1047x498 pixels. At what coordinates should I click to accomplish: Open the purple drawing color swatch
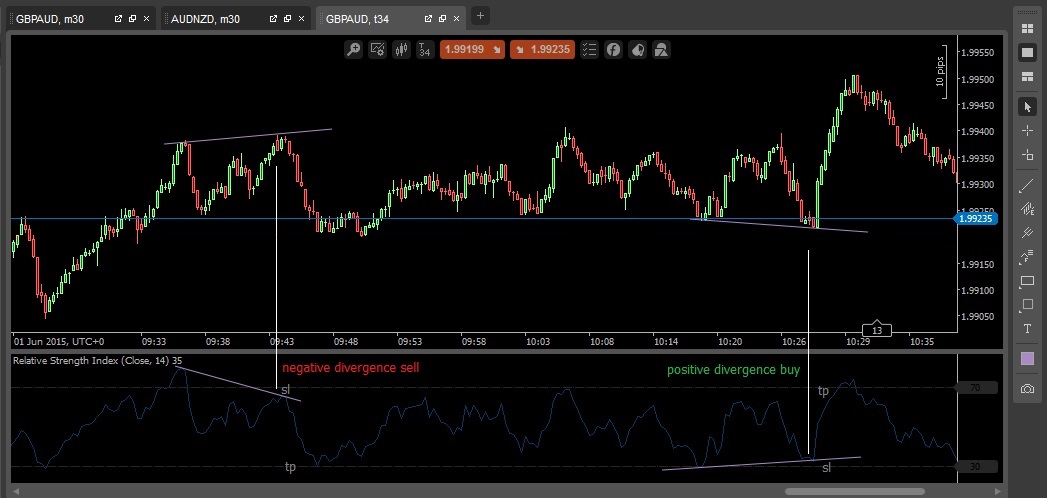click(x=1028, y=359)
